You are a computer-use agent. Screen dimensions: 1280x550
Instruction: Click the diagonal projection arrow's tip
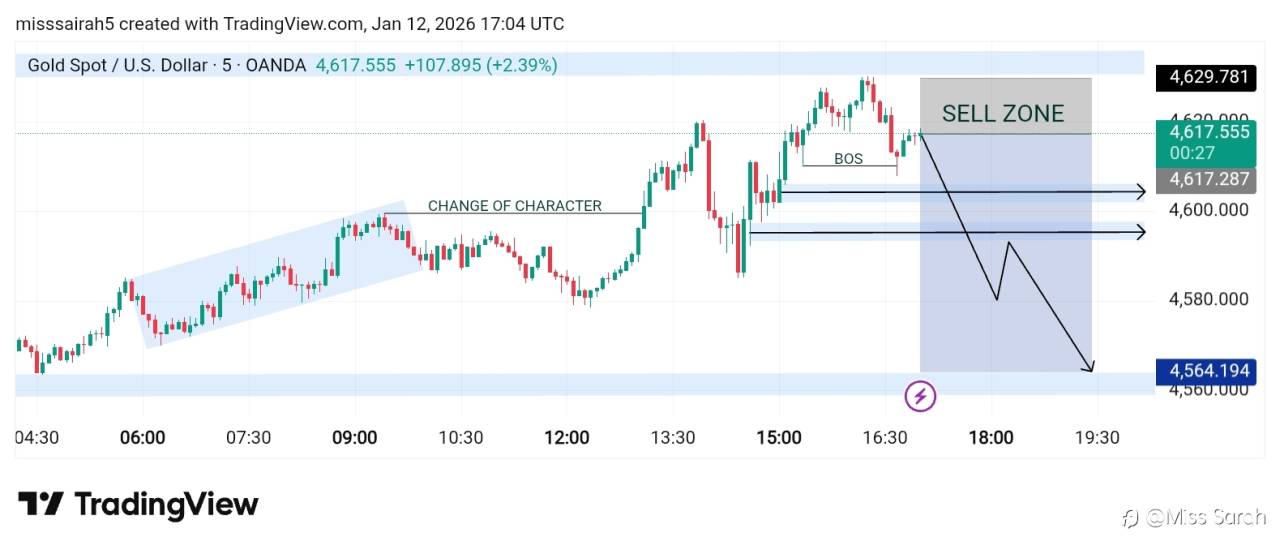[1091, 369]
